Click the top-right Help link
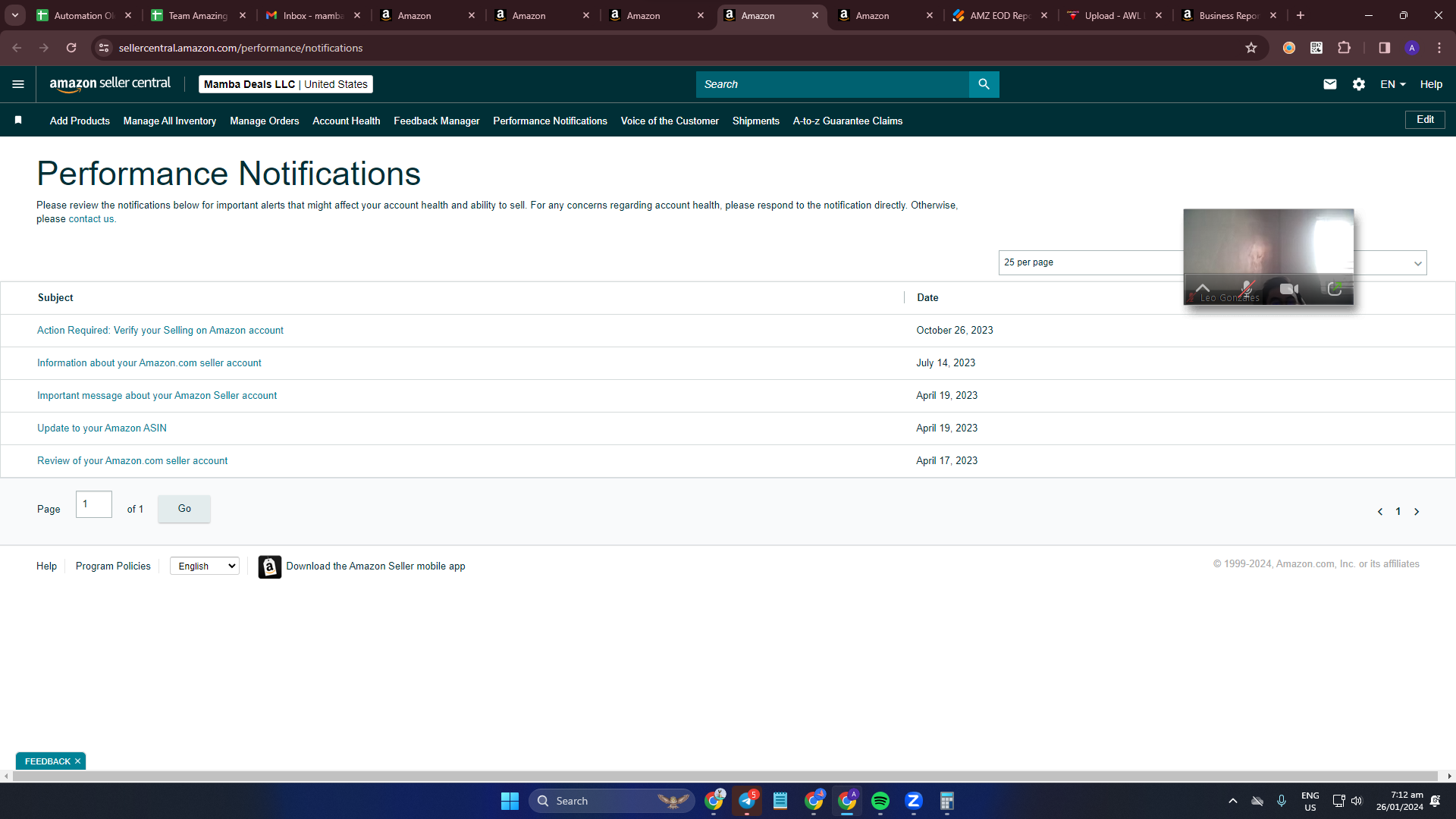This screenshot has height=819, width=1456. [x=1431, y=84]
